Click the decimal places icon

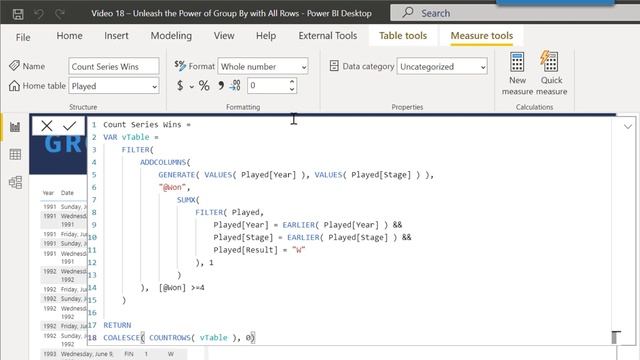tap(235, 85)
